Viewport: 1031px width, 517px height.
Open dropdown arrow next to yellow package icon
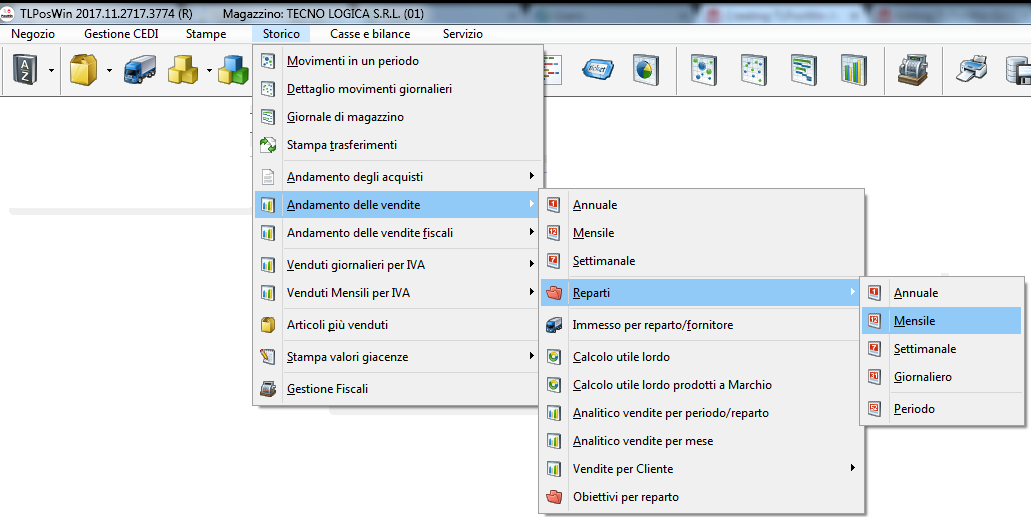coord(108,70)
